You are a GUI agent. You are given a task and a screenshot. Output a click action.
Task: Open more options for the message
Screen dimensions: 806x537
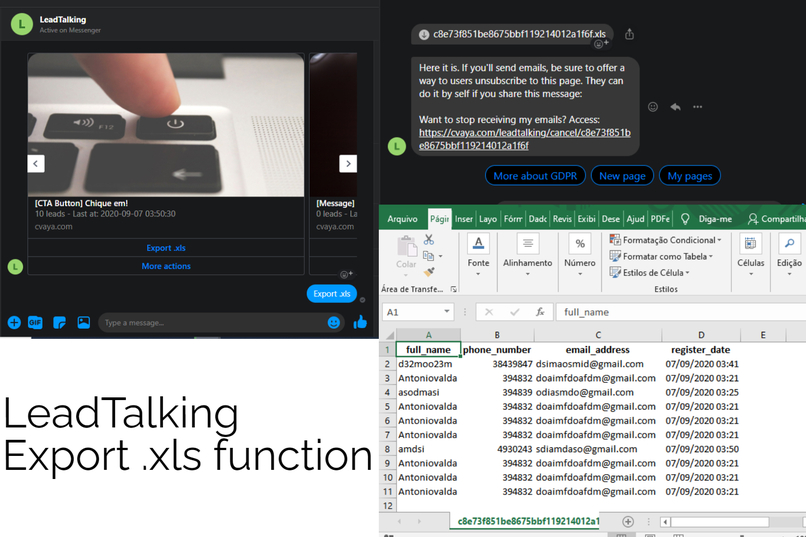pyautogui.click(x=698, y=107)
